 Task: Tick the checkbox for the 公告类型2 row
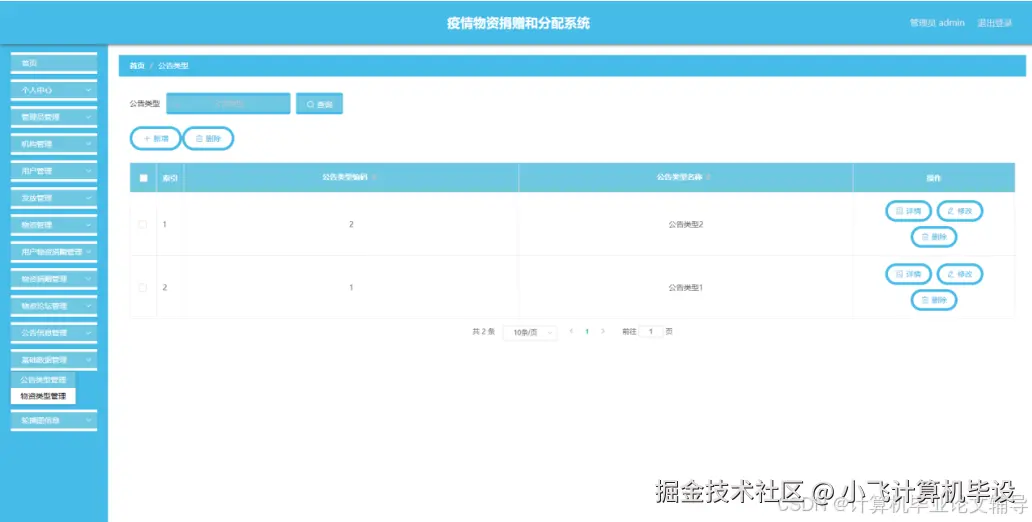click(x=143, y=224)
